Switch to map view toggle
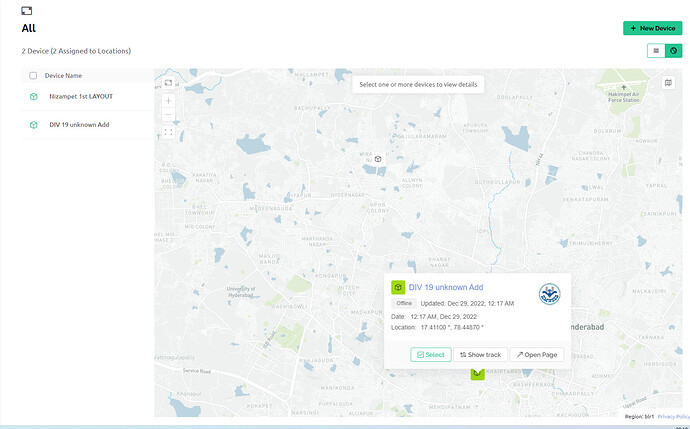The height and width of the screenshot is (429, 690). coord(673,51)
